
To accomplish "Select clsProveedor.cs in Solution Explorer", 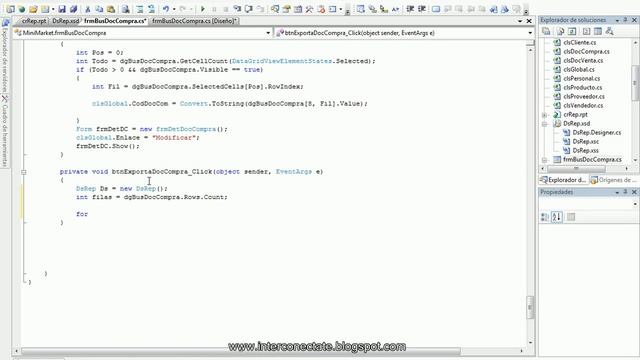I will (x=584, y=96).
